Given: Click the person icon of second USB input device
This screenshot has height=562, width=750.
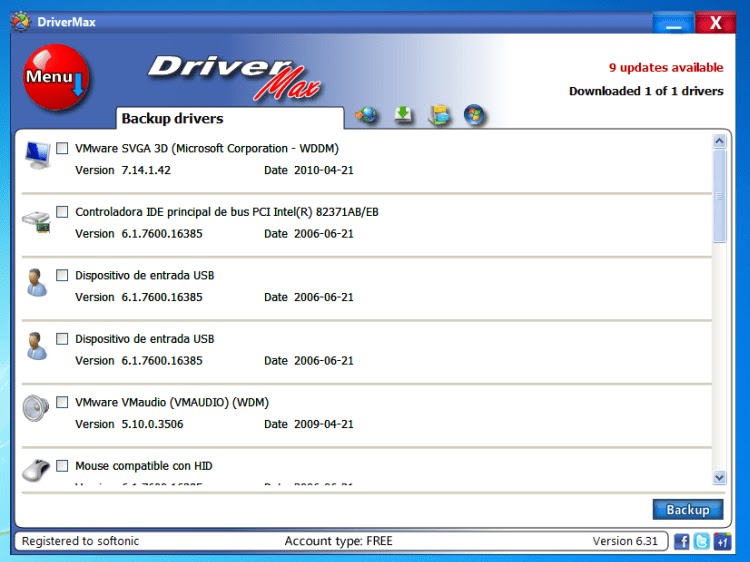Looking at the screenshot, I should tap(36, 346).
